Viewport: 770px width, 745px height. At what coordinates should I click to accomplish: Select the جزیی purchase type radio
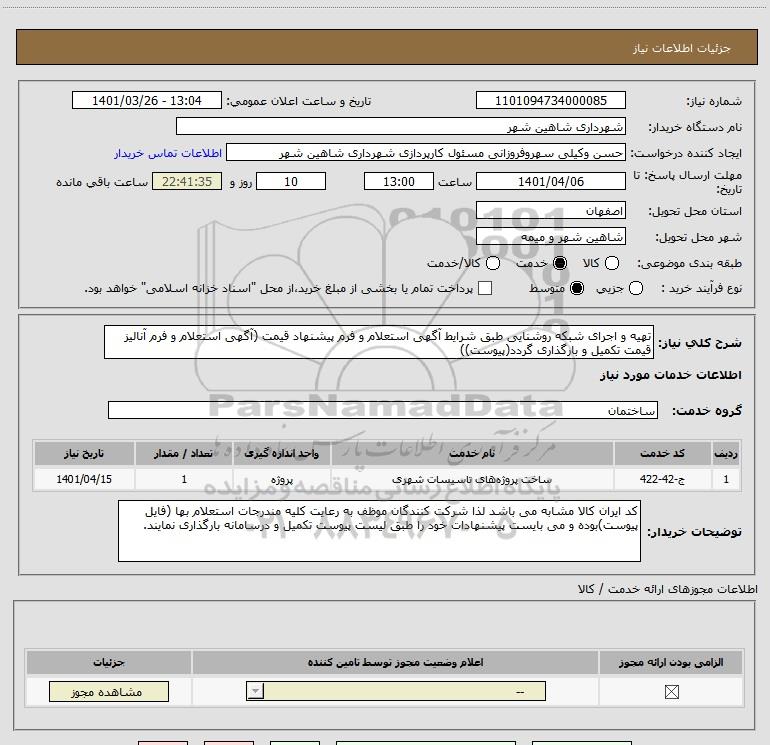635,288
